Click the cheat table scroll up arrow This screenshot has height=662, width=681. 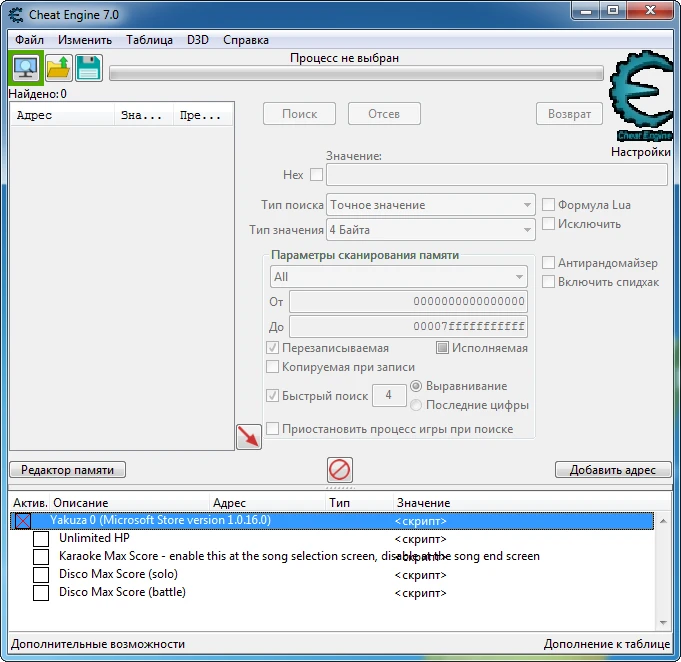663,521
